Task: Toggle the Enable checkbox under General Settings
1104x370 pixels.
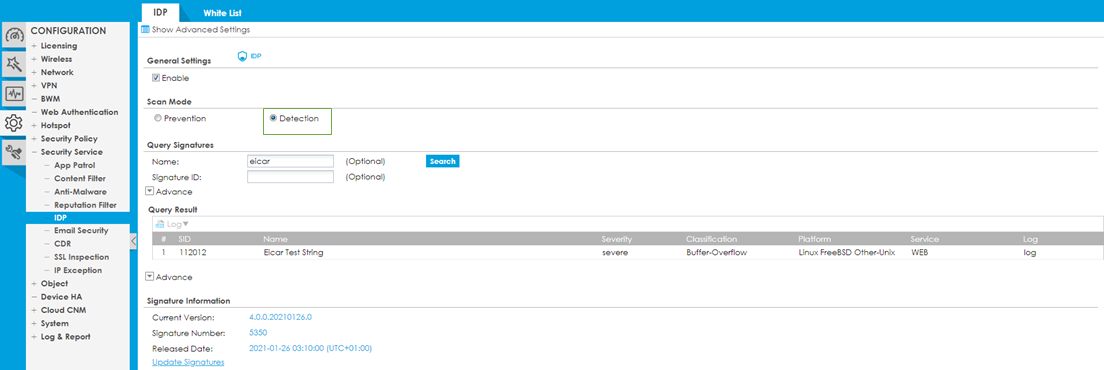Action: tap(156, 78)
